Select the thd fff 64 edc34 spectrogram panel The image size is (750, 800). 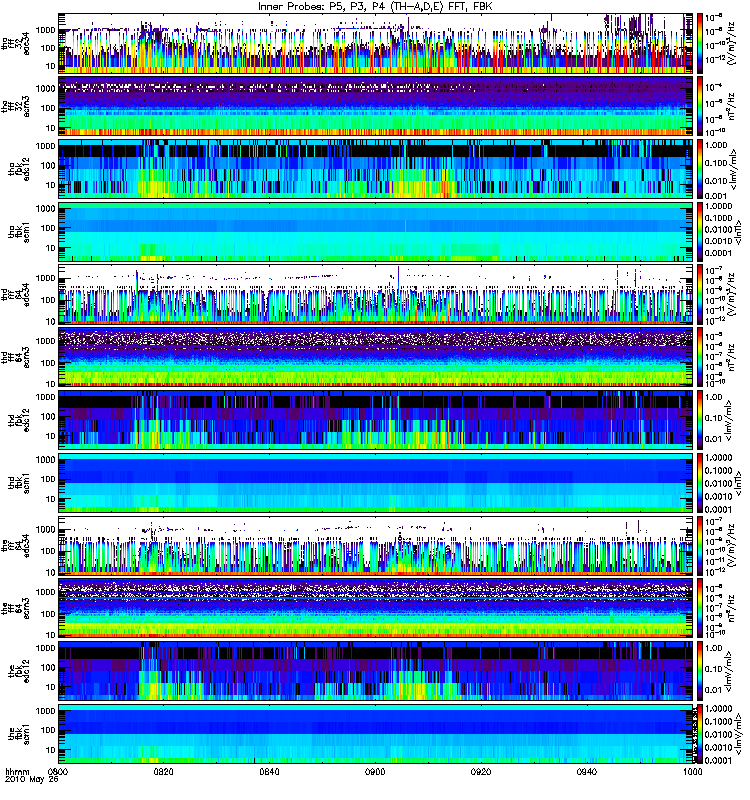pos(376,294)
